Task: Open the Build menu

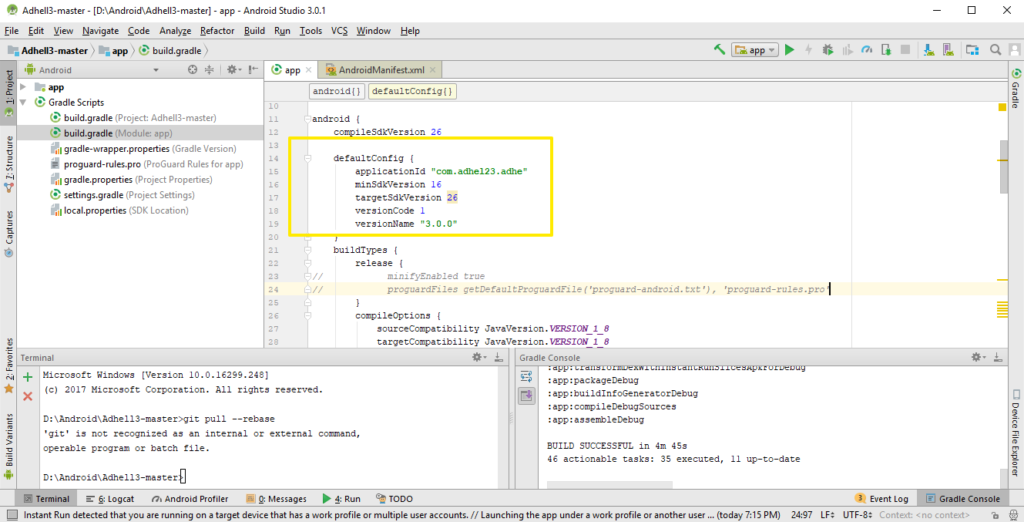Action: (254, 31)
